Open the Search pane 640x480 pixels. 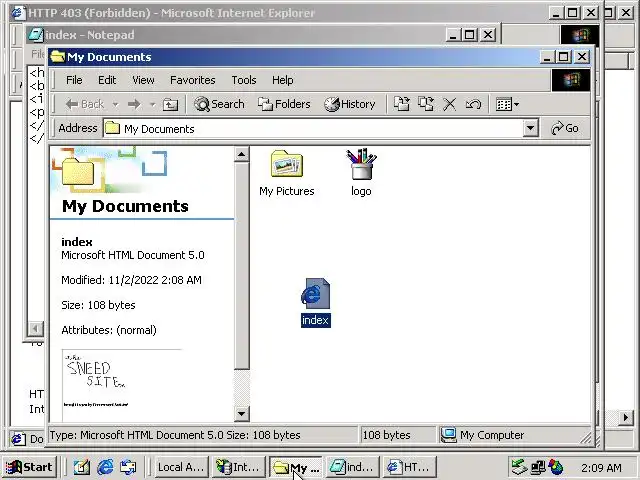coord(219,104)
